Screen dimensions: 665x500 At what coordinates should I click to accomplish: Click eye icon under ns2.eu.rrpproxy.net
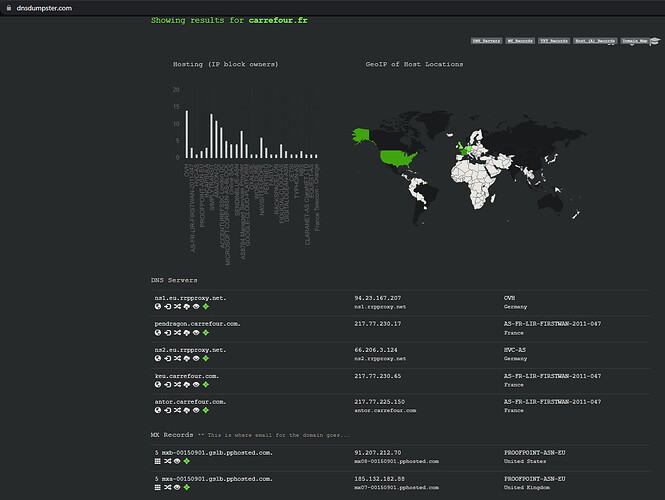pos(196,358)
